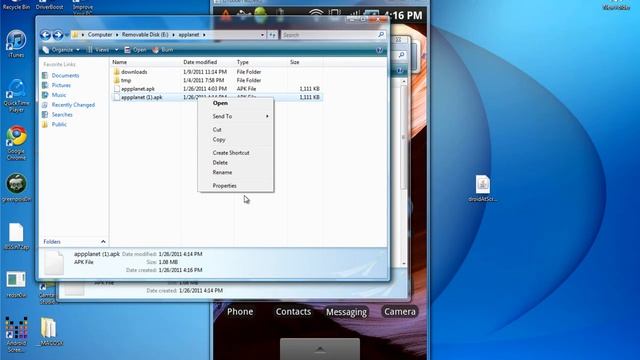Open recent pages dropdown beside Forward arrow
Viewport: 640px width, 360px height.
pyautogui.click(x=67, y=36)
